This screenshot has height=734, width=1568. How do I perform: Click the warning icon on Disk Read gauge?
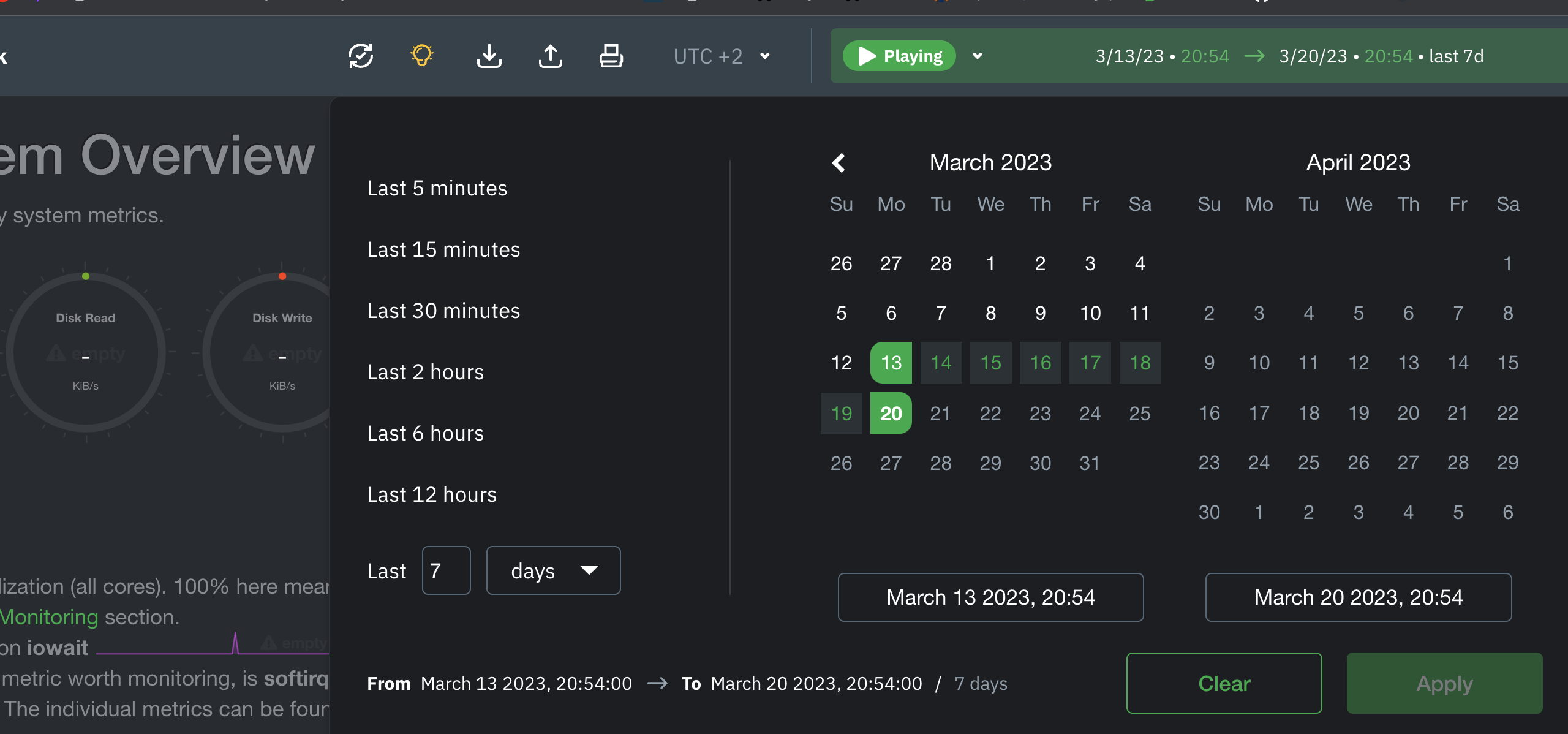[x=56, y=353]
